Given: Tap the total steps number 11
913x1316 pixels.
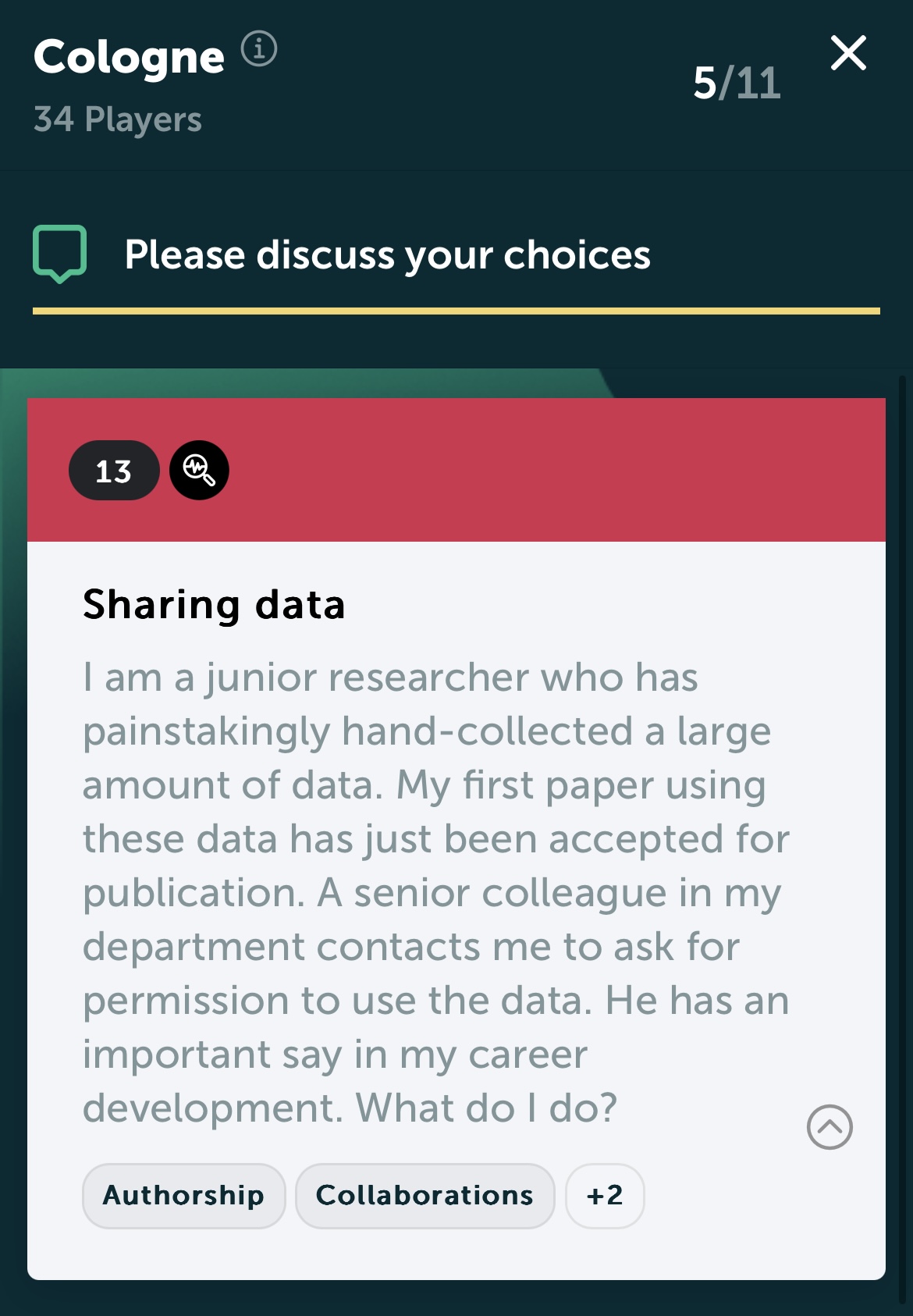Looking at the screenshot, I should click(758, 83).
